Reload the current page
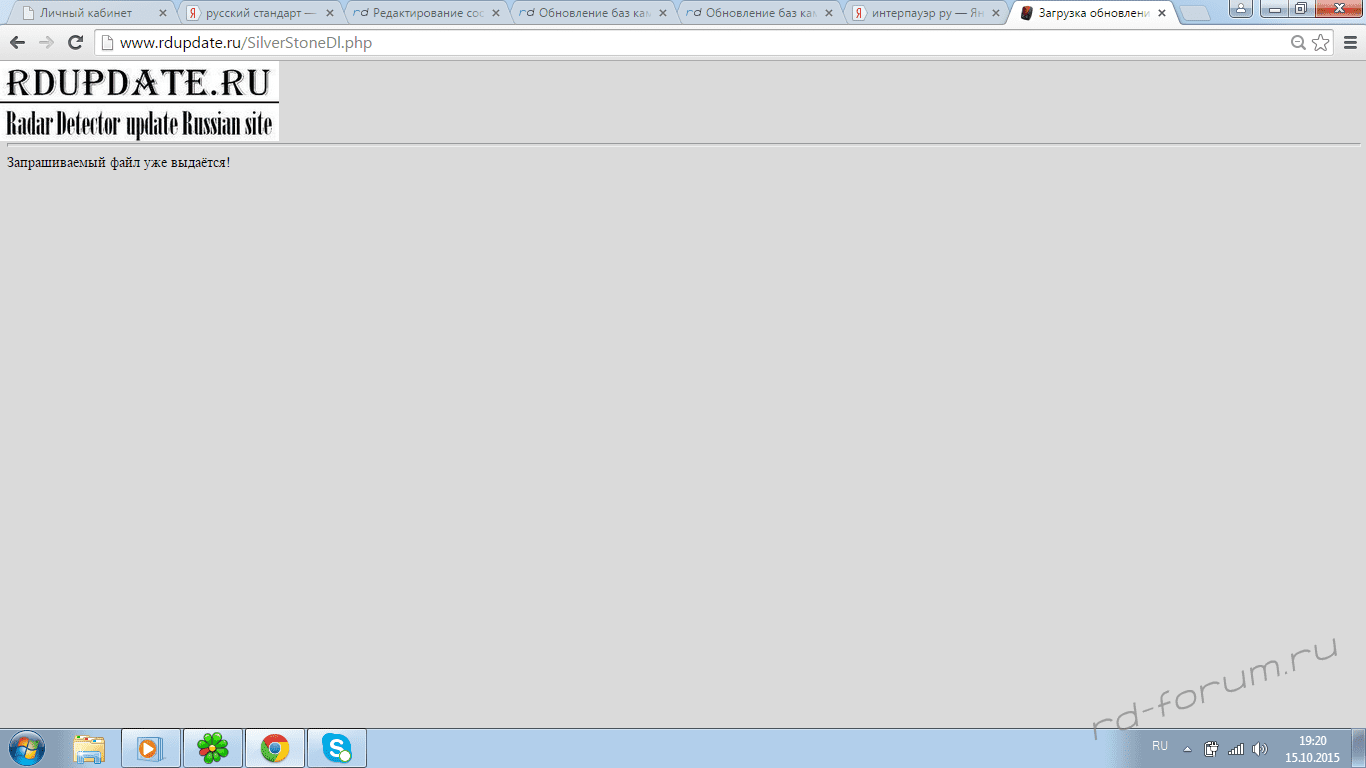This screenshot has height=768, width=1366. (75, 43)
